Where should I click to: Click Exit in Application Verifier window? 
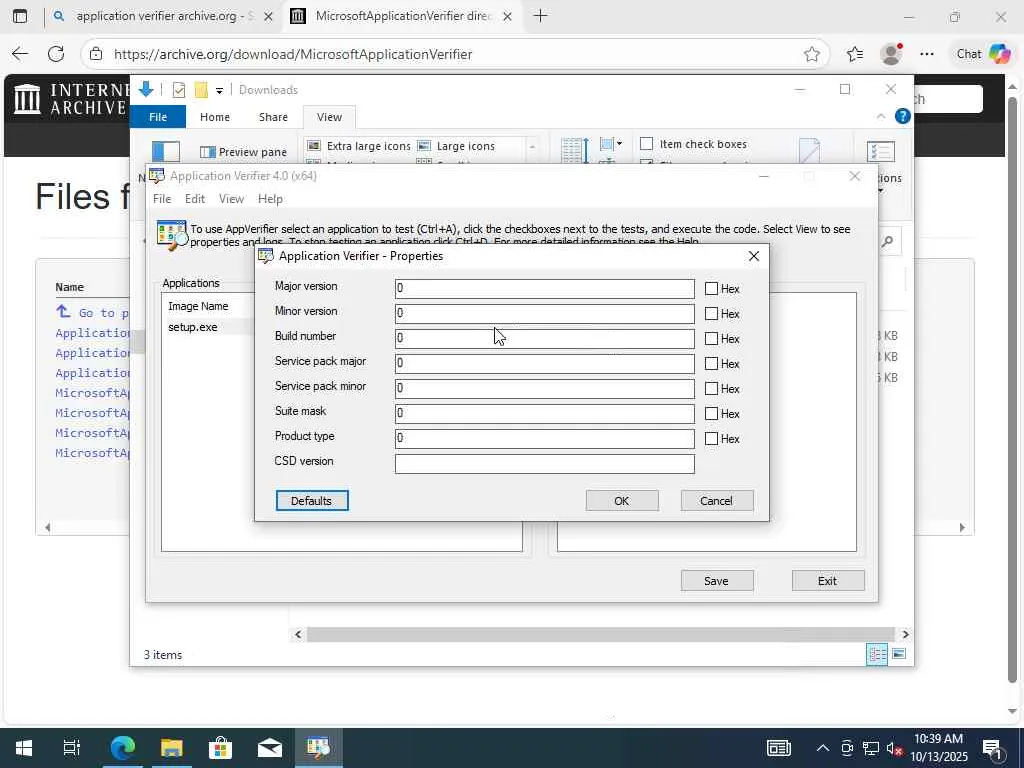click(828, 581)
